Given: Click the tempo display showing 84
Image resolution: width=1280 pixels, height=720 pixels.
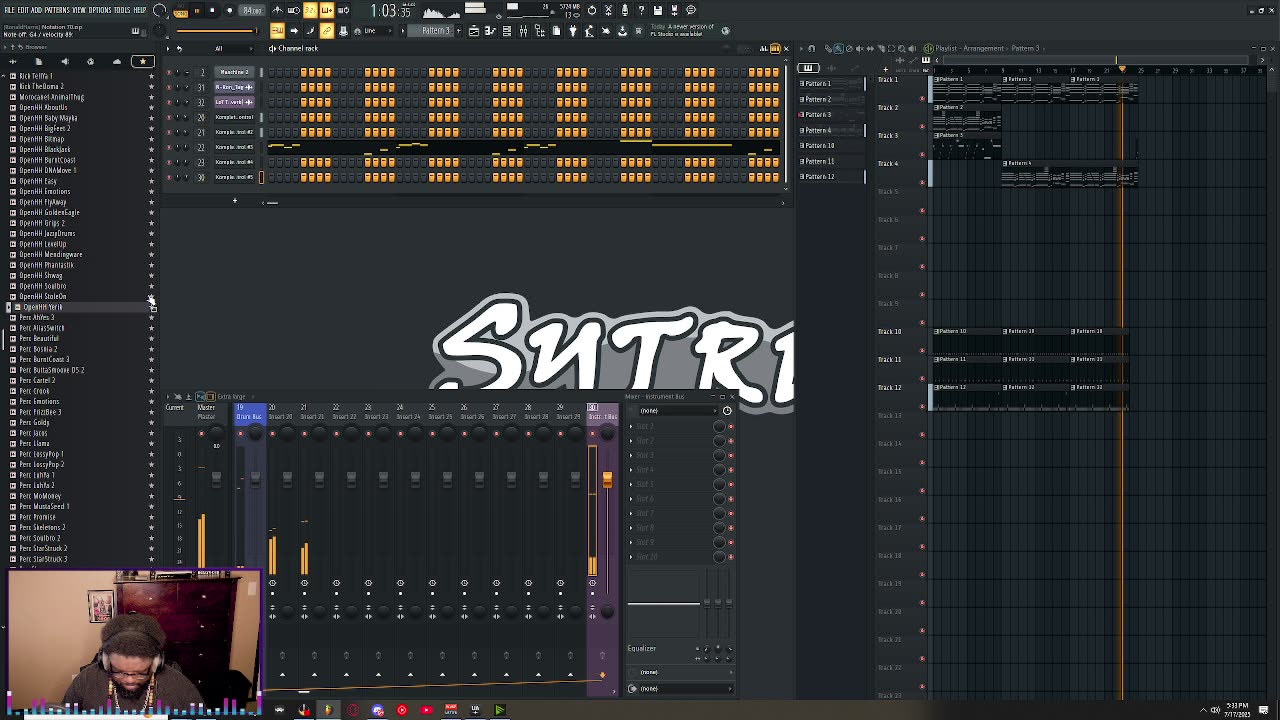Looking at the screenshot, I should coord(253,11).
